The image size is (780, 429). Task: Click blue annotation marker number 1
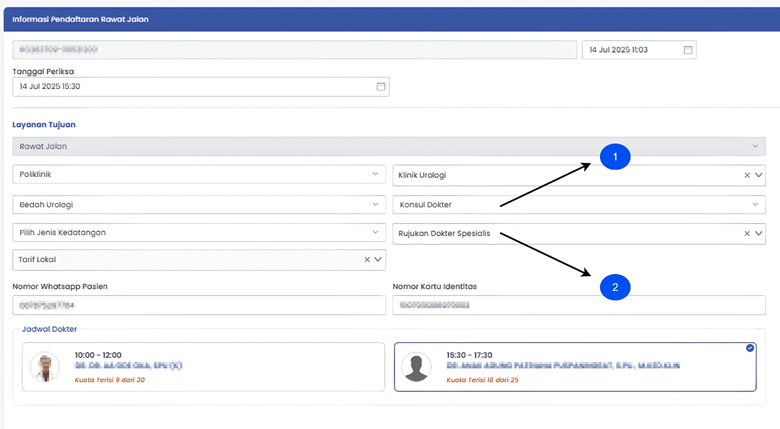(x=614, y=157)
